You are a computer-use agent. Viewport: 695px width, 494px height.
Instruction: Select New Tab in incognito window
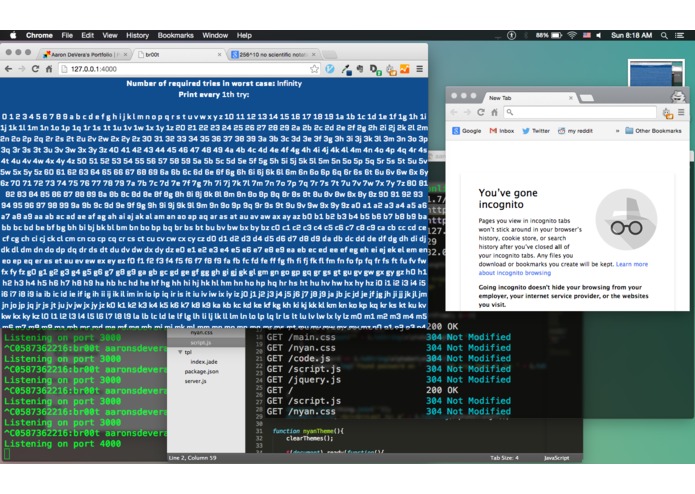click(530, 98)
